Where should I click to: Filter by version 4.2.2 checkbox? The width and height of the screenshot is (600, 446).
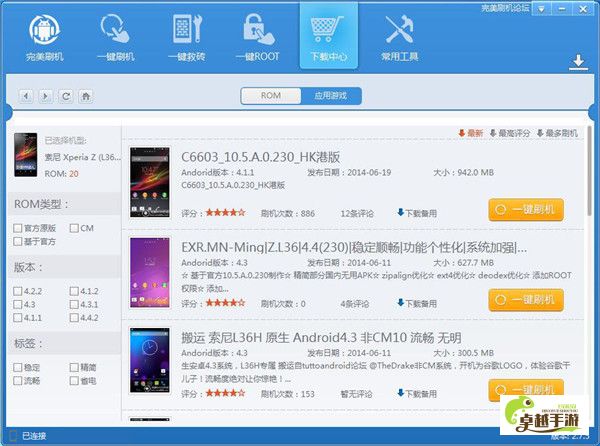(x=18, y=291)
